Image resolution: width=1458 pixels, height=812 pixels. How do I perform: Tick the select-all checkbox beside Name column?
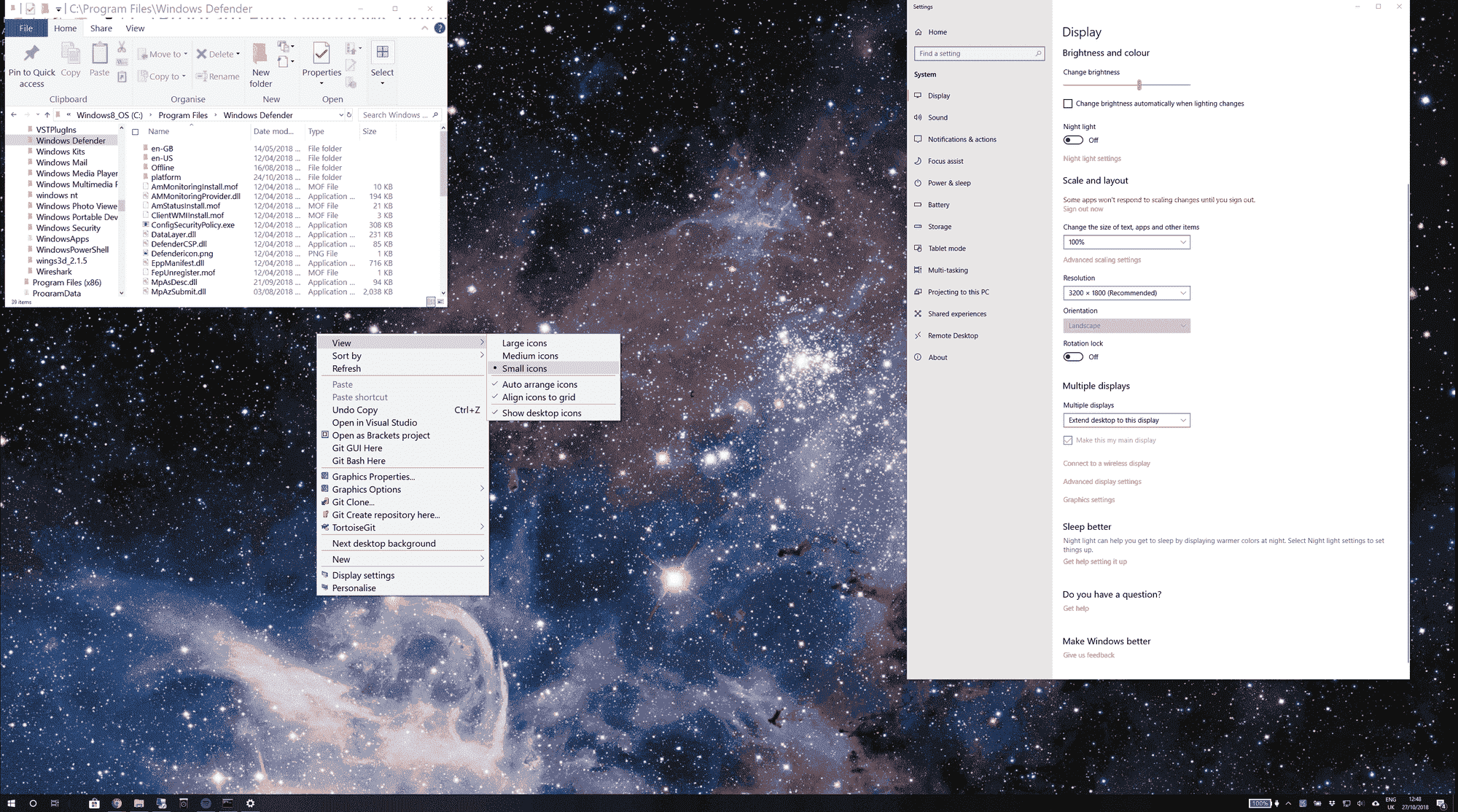pos(135,132)
